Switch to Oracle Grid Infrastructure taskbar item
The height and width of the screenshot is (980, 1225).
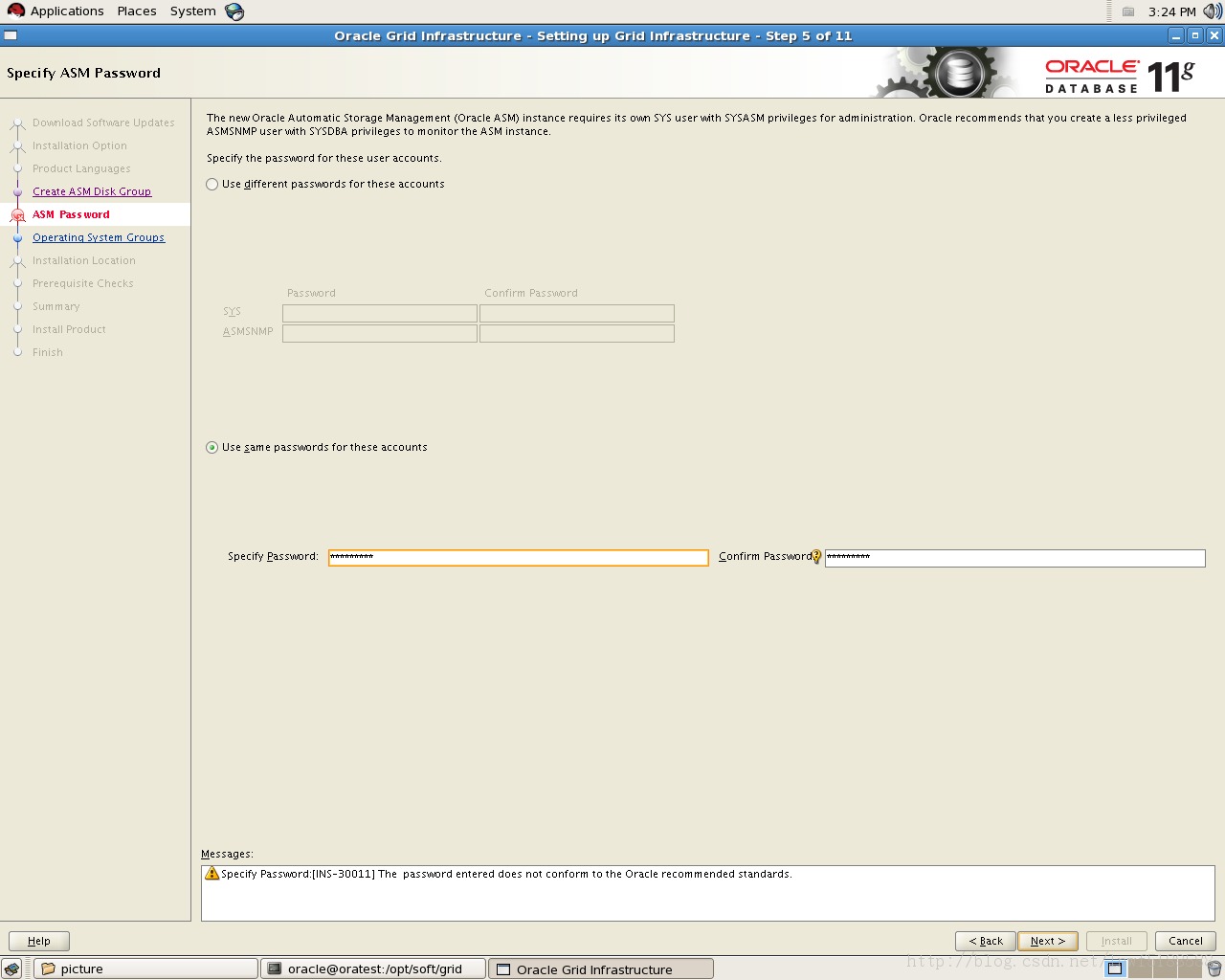click(x=601, y=969)
